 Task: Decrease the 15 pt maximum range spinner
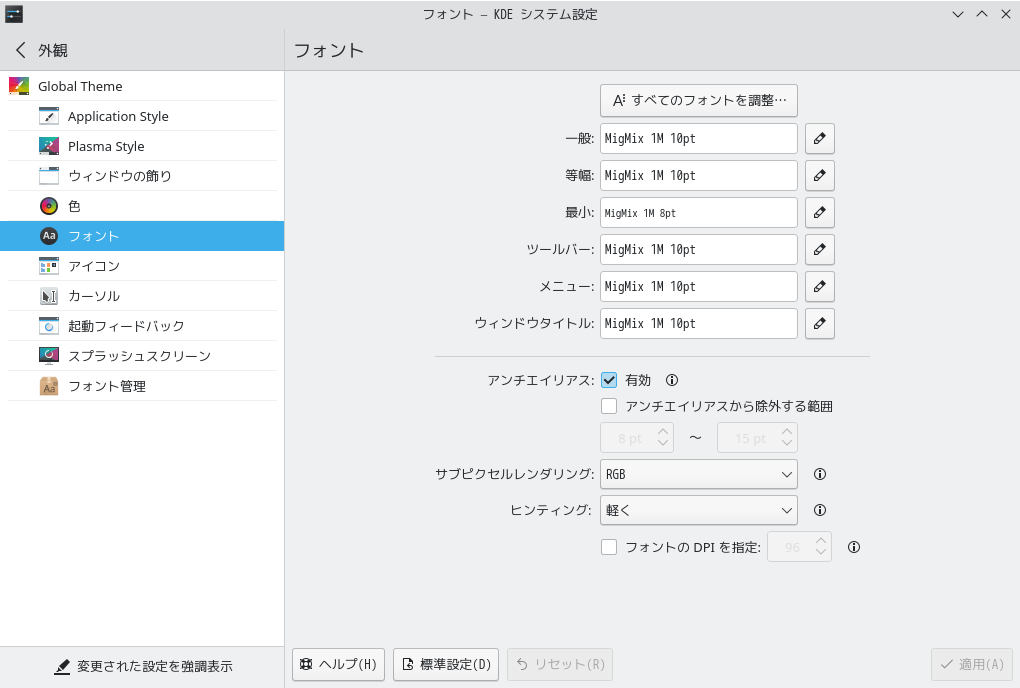[x=786, y=444]
